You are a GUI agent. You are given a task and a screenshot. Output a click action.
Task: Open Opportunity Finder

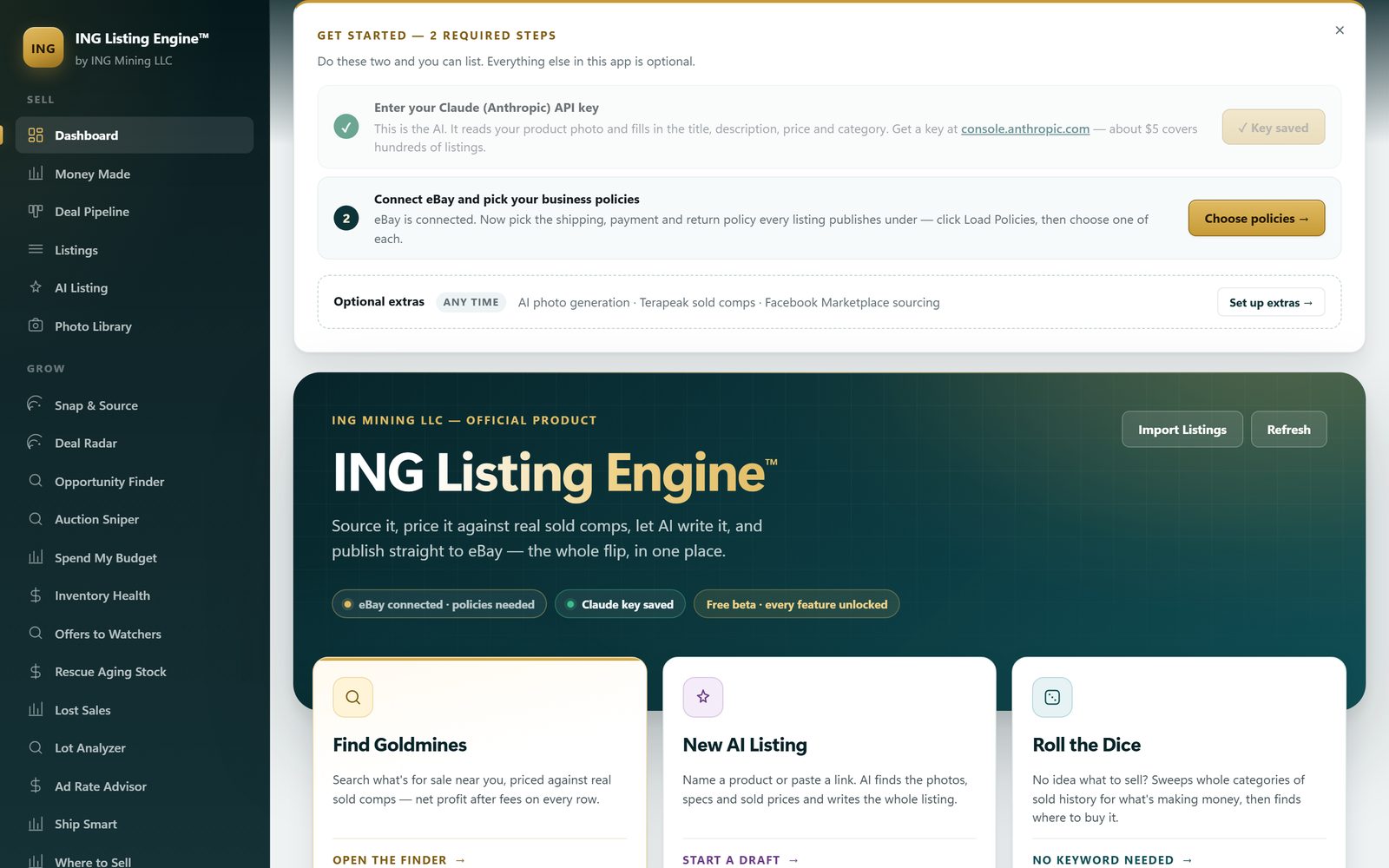tap(135, 482)
